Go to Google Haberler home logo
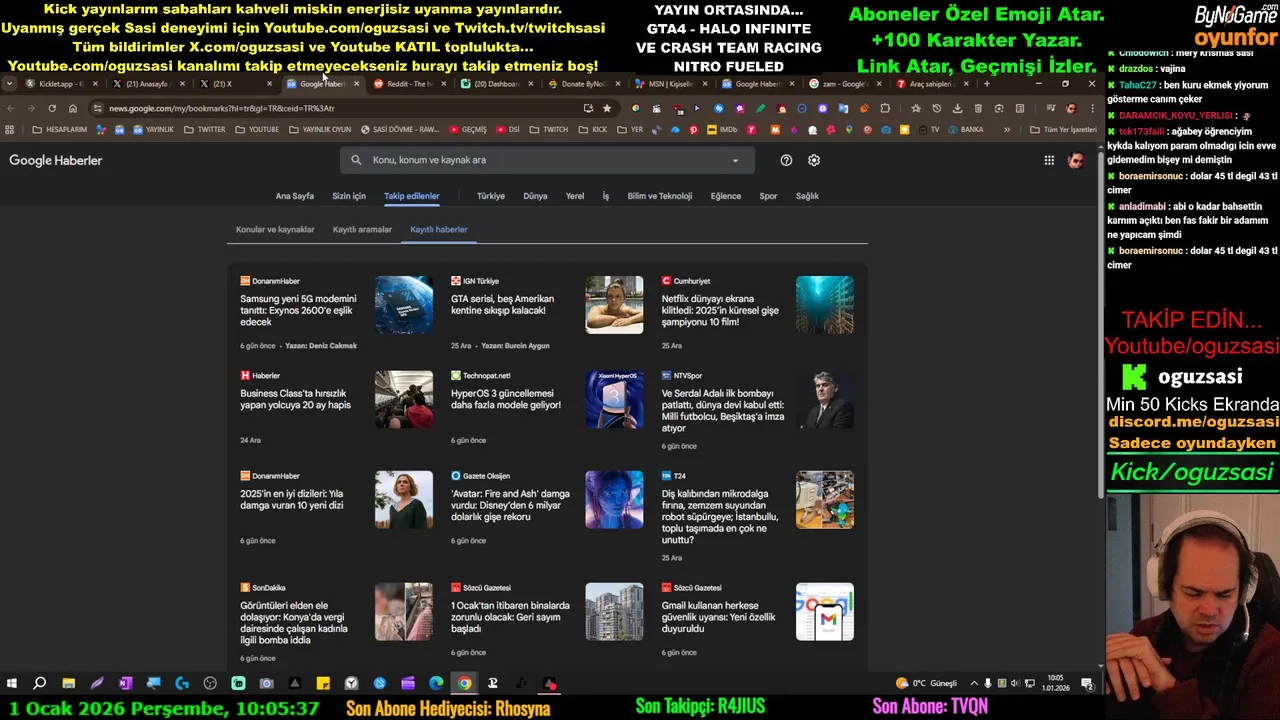This screenshot has width=1280, height=720. [x=56, y=160]
